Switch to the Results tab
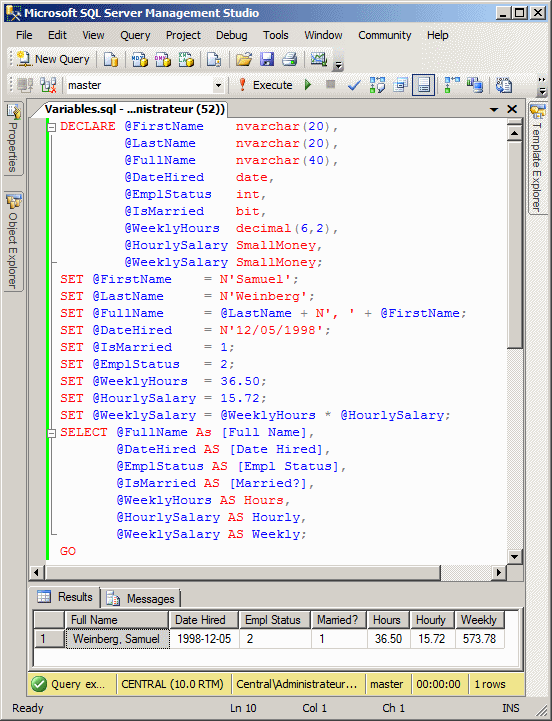The height and width of the screenshot is (721, 552). coord(65,597)
